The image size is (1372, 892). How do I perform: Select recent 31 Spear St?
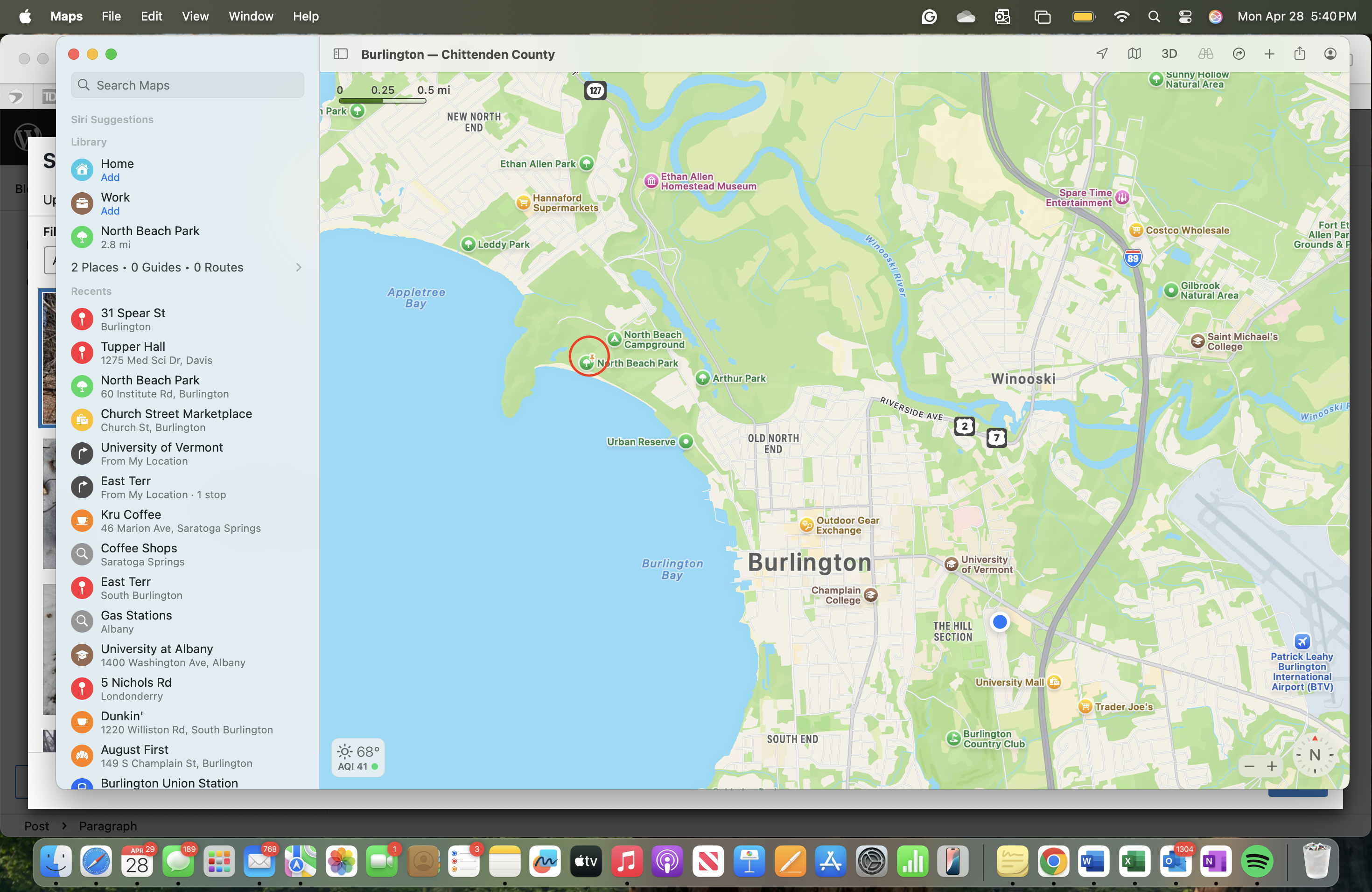point(187,319)
